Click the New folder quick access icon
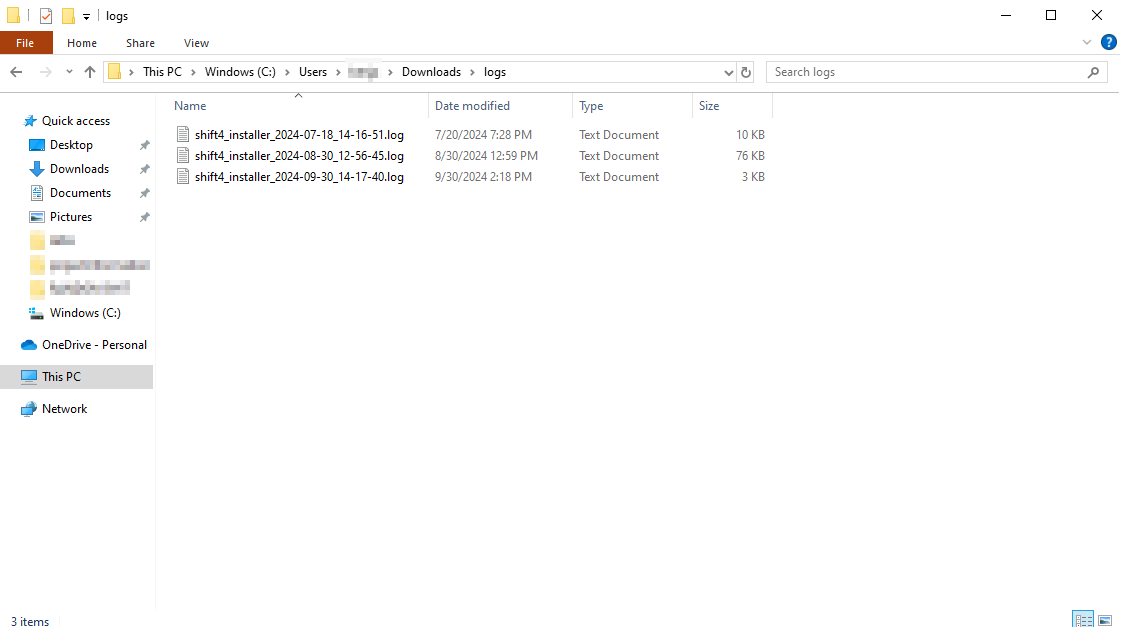The height and width of the screenshot is (627, 1121). [x=68, y=16]
